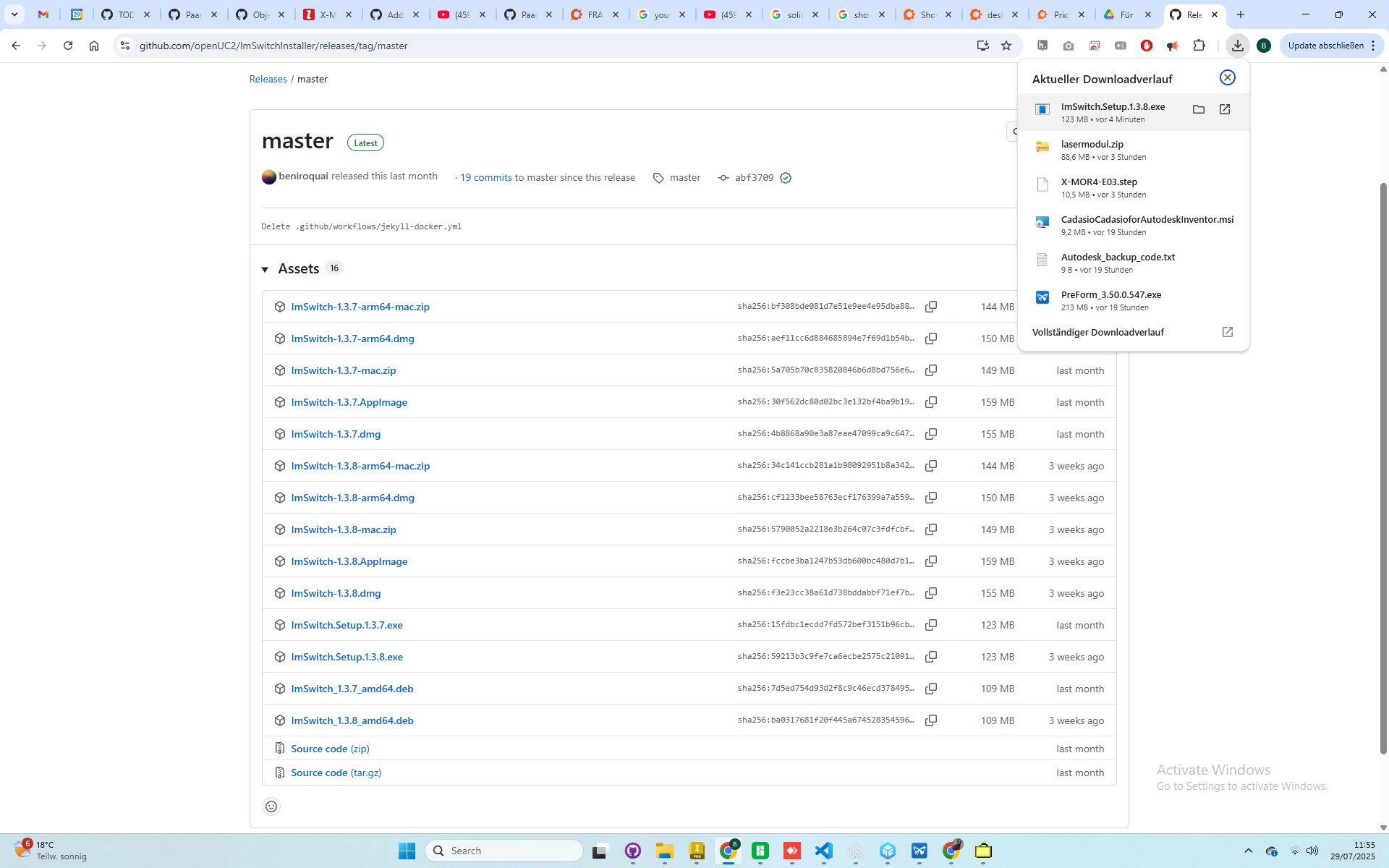Image resolution: width=1389 pixels, height=868 pixels.
Task: Copy sha256 hash for ImSwitch.Setup.1.3.8.exe
Action: point(931,657)
